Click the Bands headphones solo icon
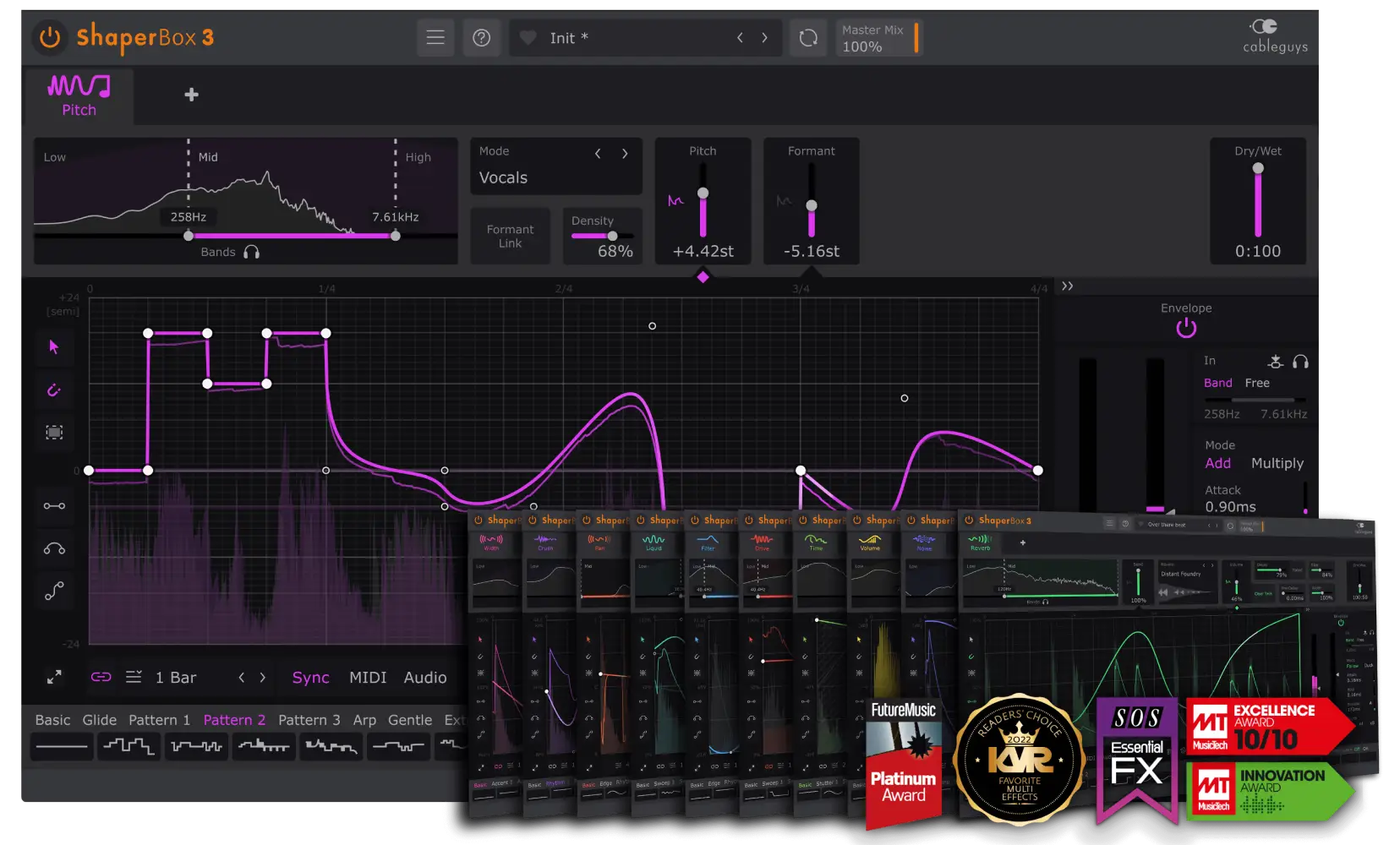 [251, 252]
